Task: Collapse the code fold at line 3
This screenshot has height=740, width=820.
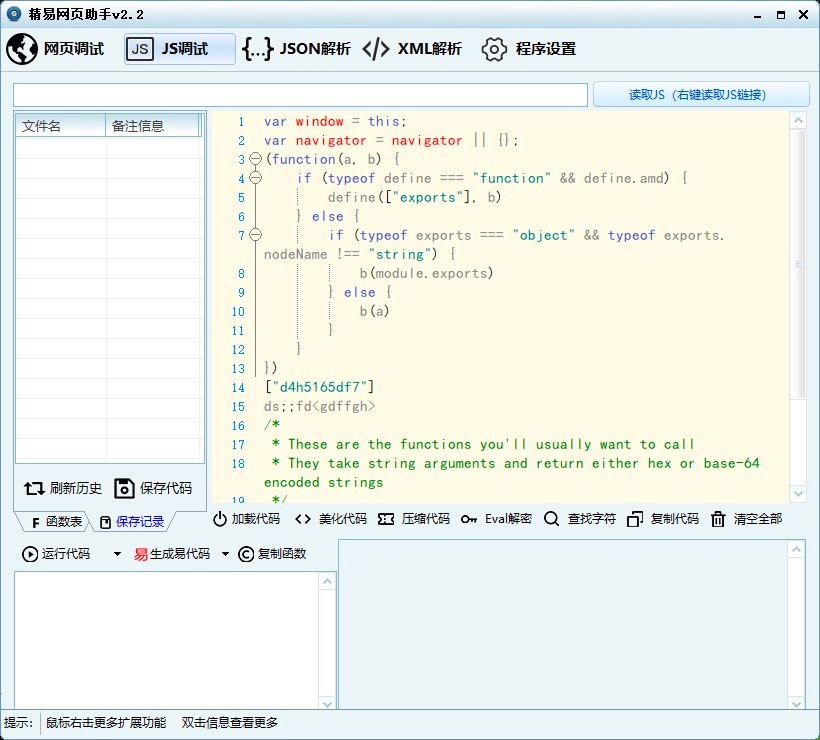Action: (255, 159)
